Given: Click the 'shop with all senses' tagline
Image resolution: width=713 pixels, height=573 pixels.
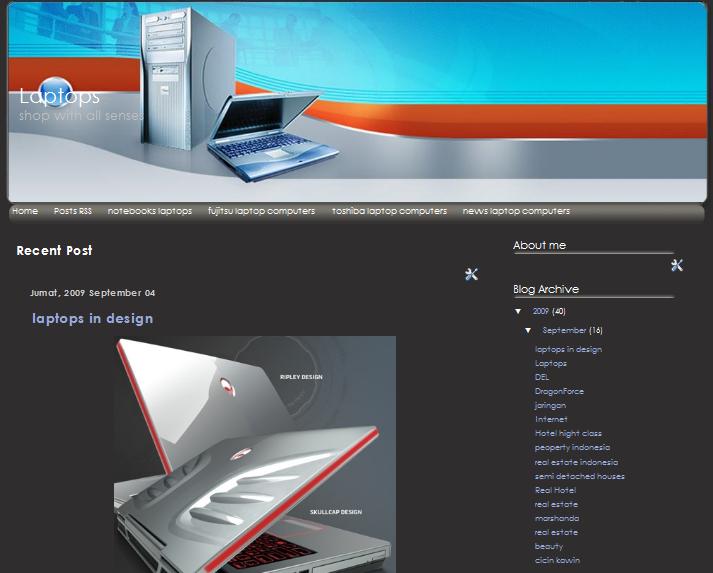Looking at the screenshot, I should tap(81, 116).
